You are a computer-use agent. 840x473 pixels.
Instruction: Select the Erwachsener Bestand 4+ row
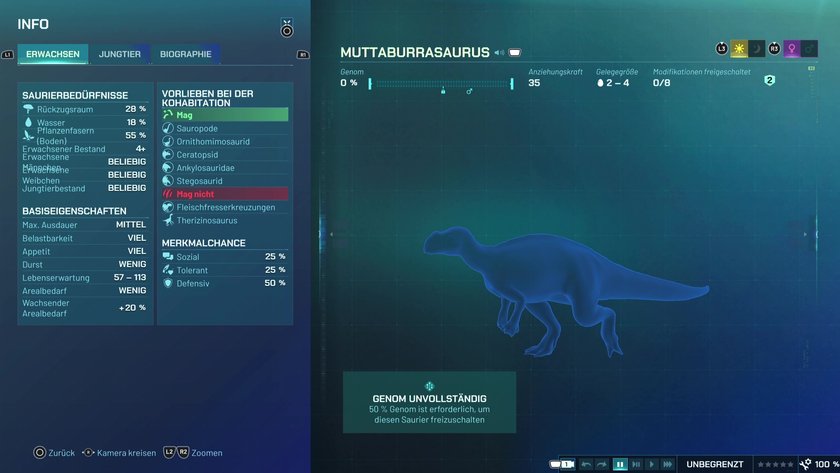(x=85, y=149)
